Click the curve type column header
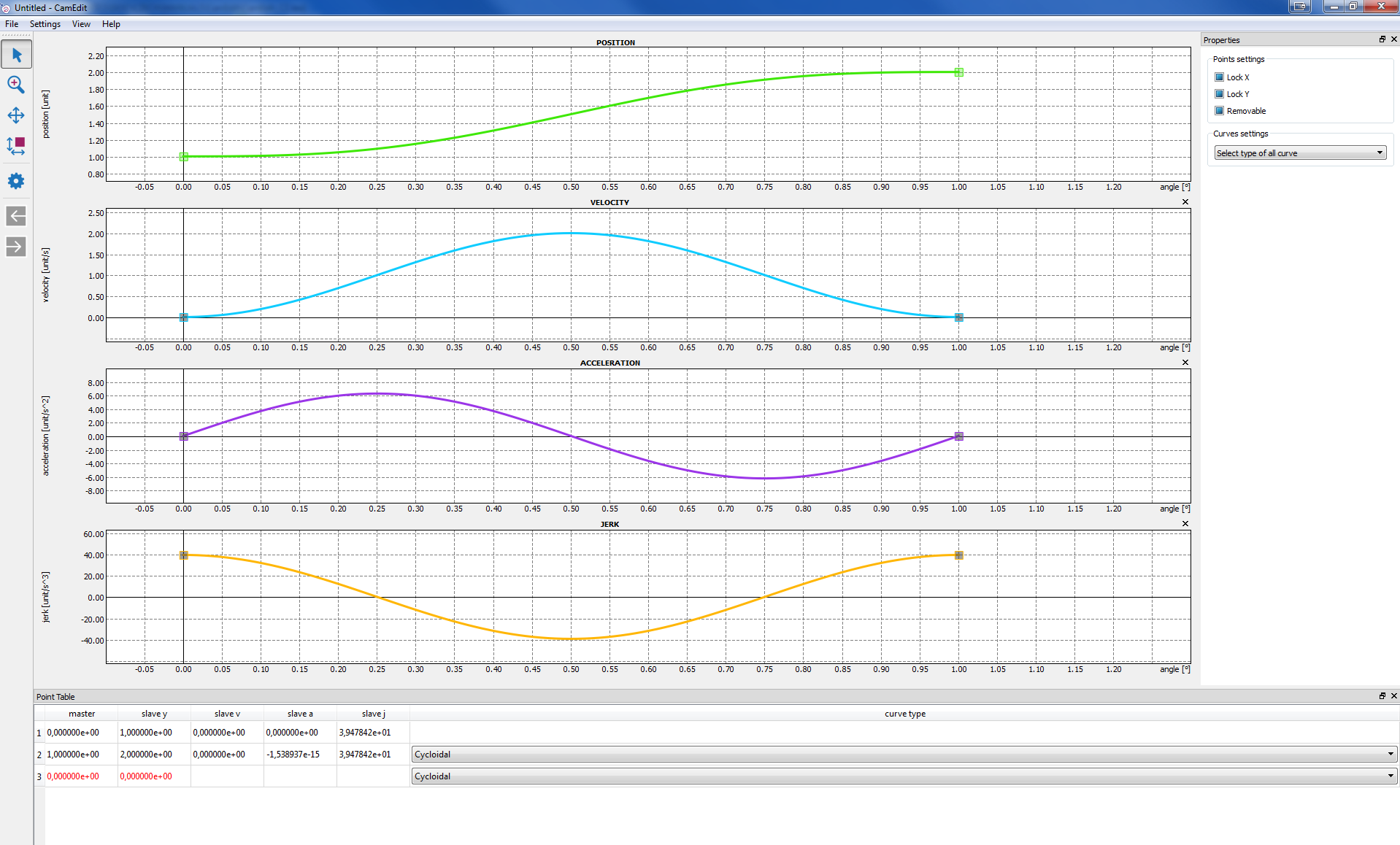 pos(904,714)
